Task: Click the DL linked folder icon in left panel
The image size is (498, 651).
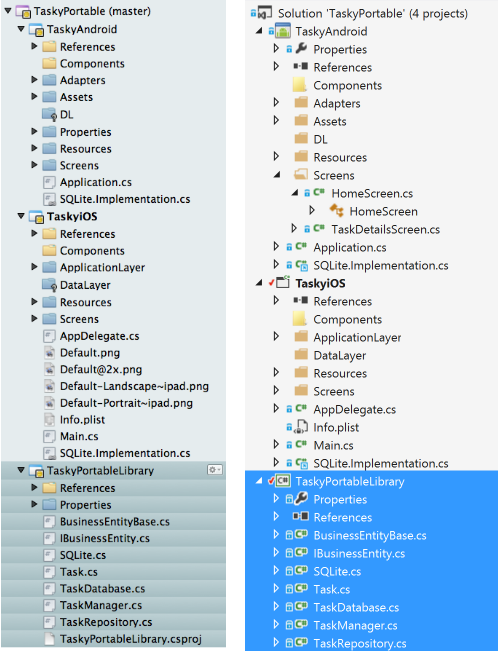Action: coord(50,114)
